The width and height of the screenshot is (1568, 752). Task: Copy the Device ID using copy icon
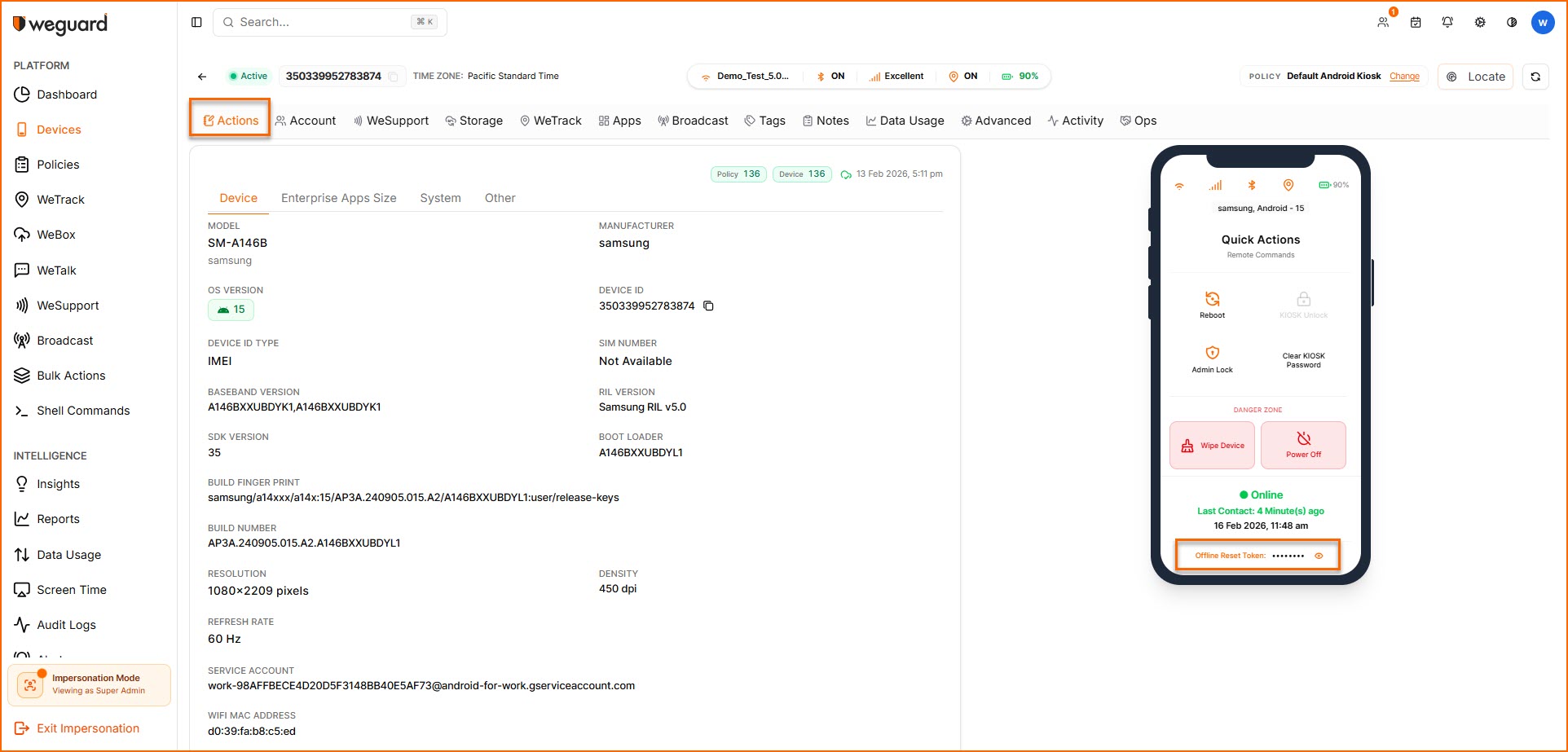(708, 306)
